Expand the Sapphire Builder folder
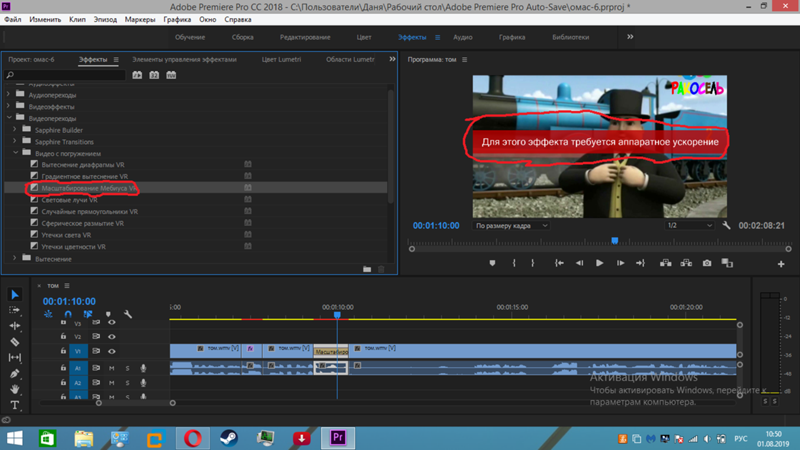 14,130
